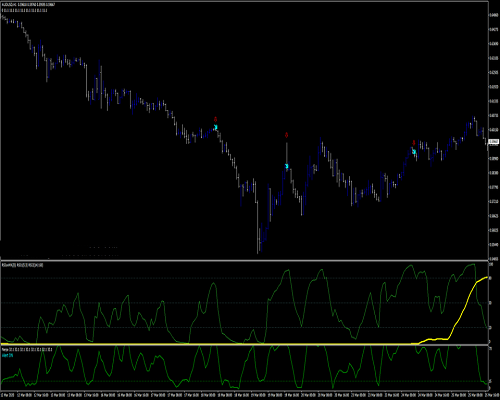Image resolution: width=500 pixels, height=400 pixels.
Task: Click cyan arrow below the tall wick
Action: (287, 166)
